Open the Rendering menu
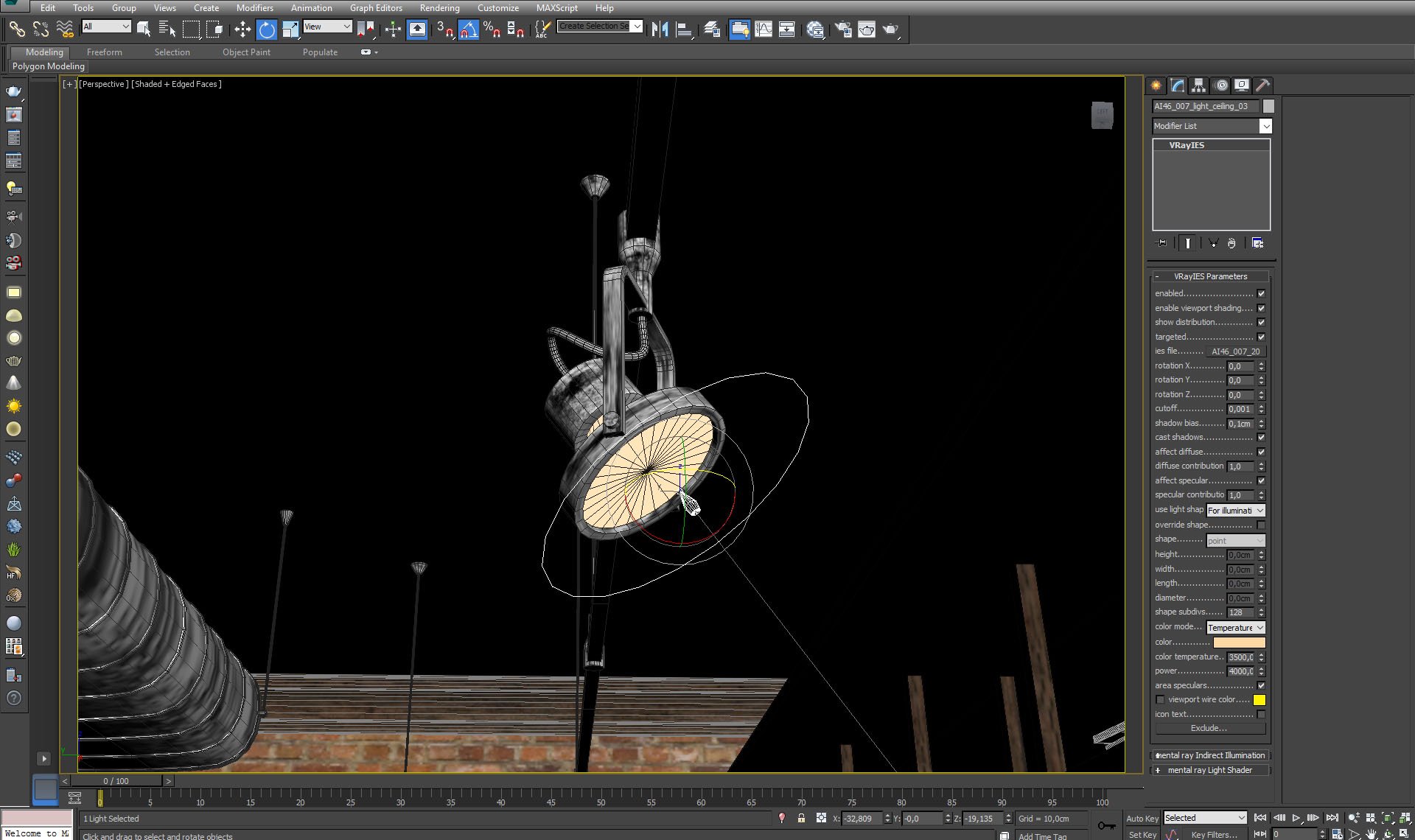This screenshot has width=1415, height=840. click(439, 8)
